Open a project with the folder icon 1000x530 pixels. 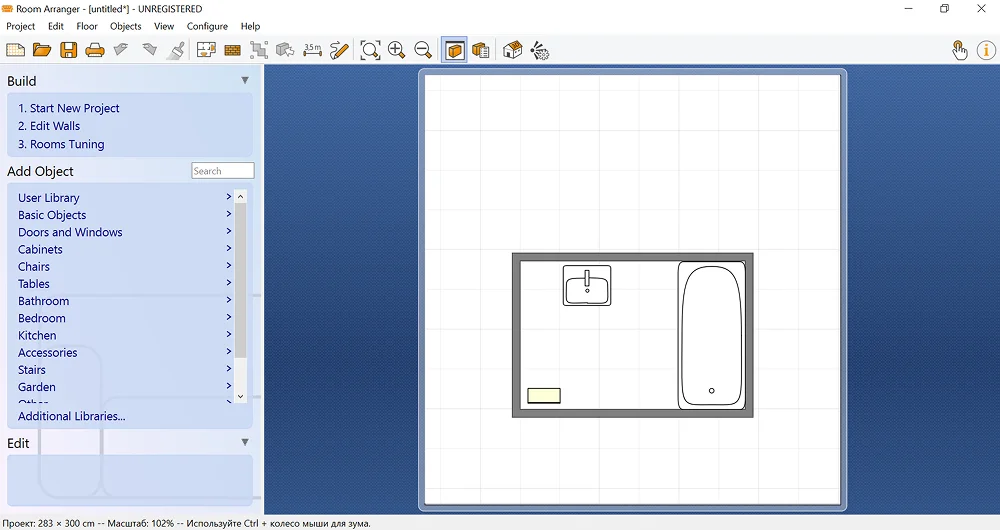pyautogui.click(x=42, y=50)
